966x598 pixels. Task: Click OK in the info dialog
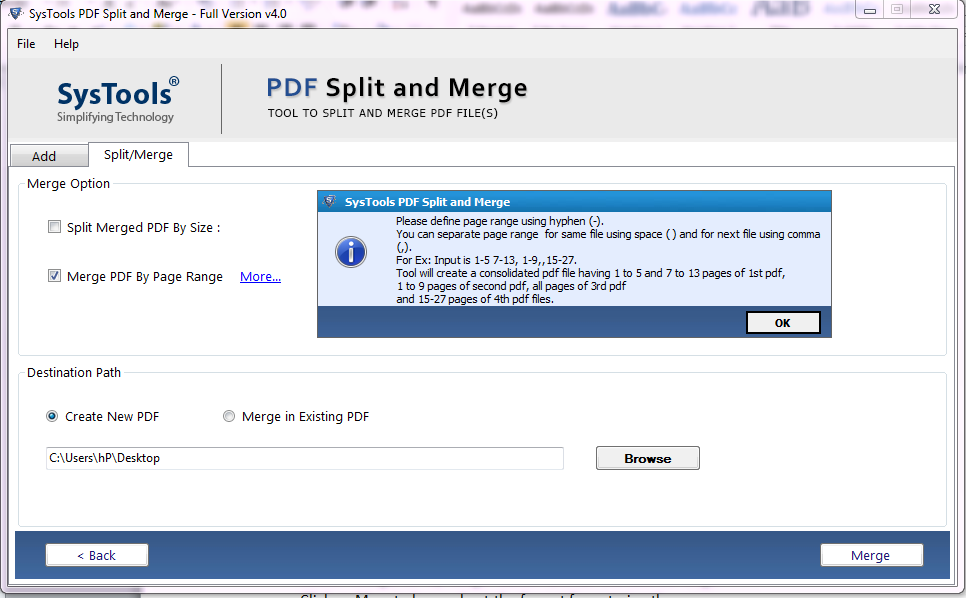click(782, 323)
